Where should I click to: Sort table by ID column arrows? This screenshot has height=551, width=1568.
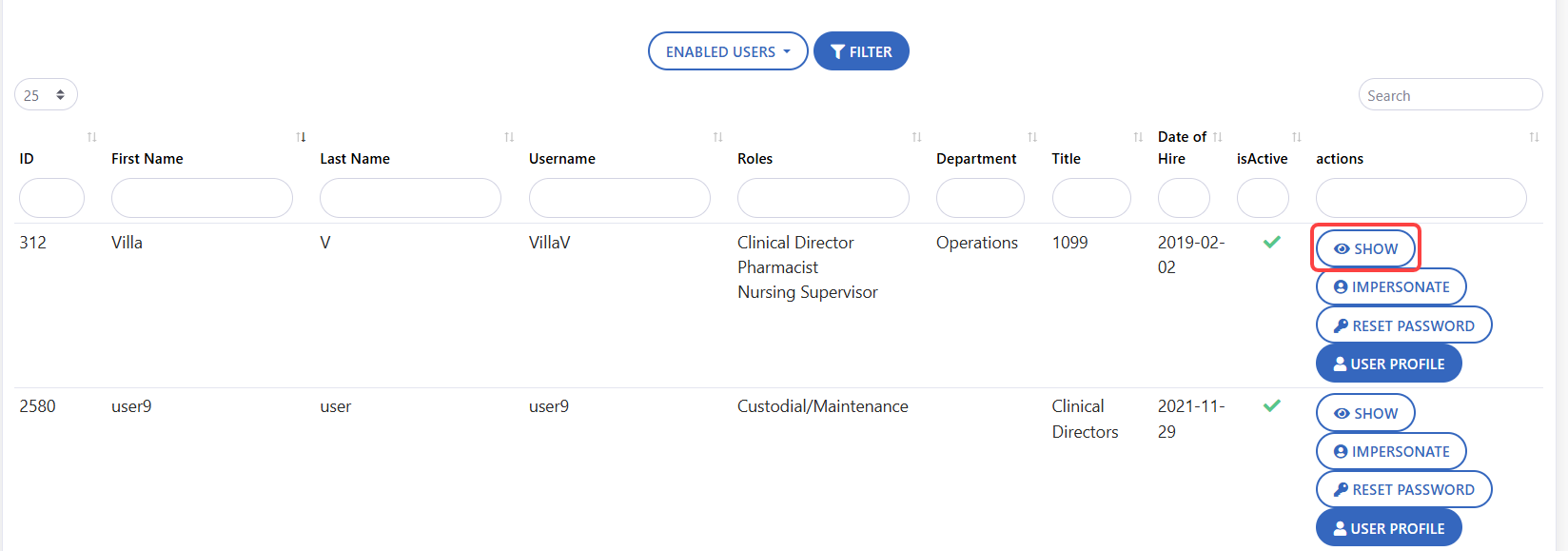pos(91,137)
